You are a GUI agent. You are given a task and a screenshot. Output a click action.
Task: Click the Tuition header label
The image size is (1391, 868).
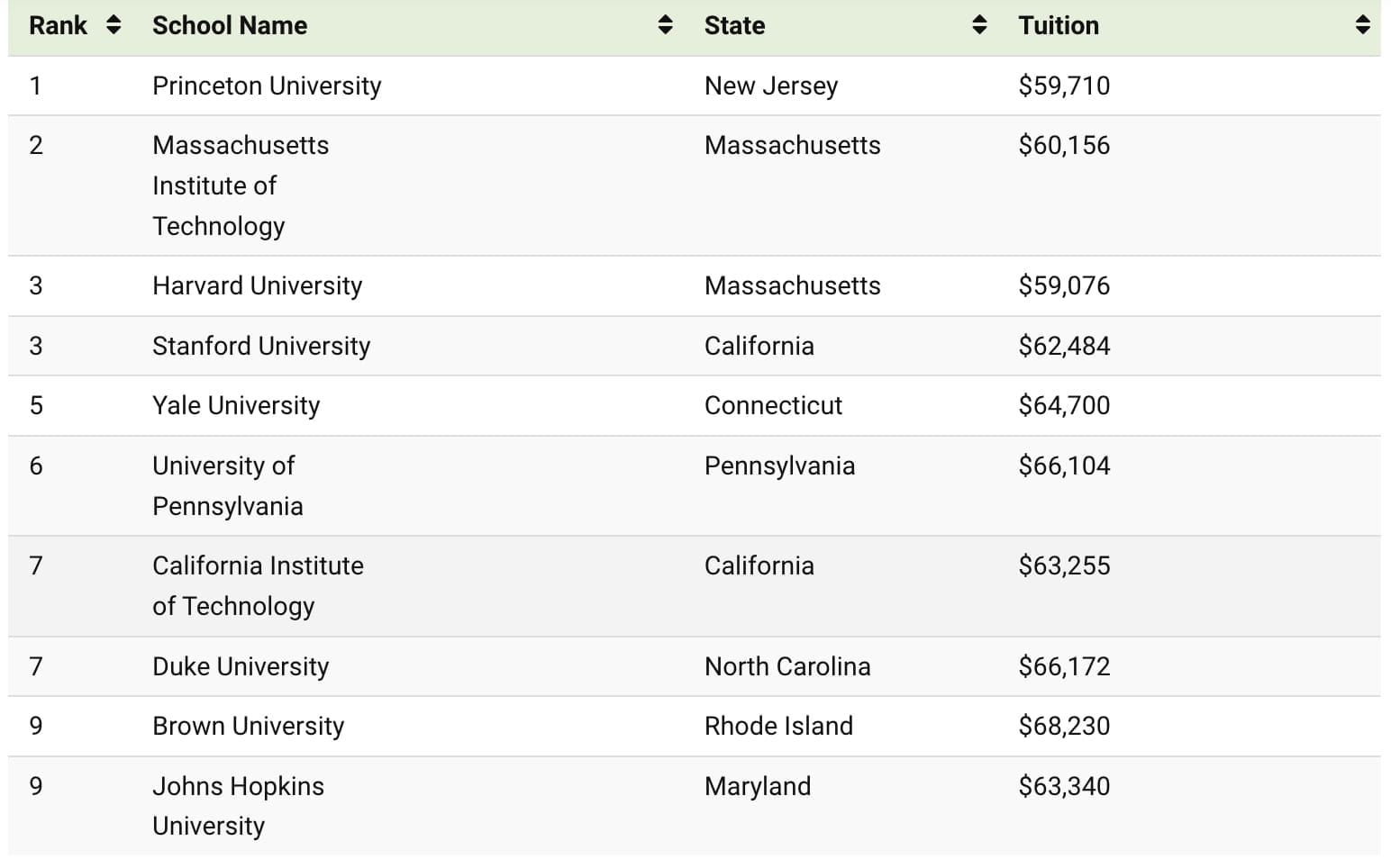pyautogui.click(x=1059, y=25)
